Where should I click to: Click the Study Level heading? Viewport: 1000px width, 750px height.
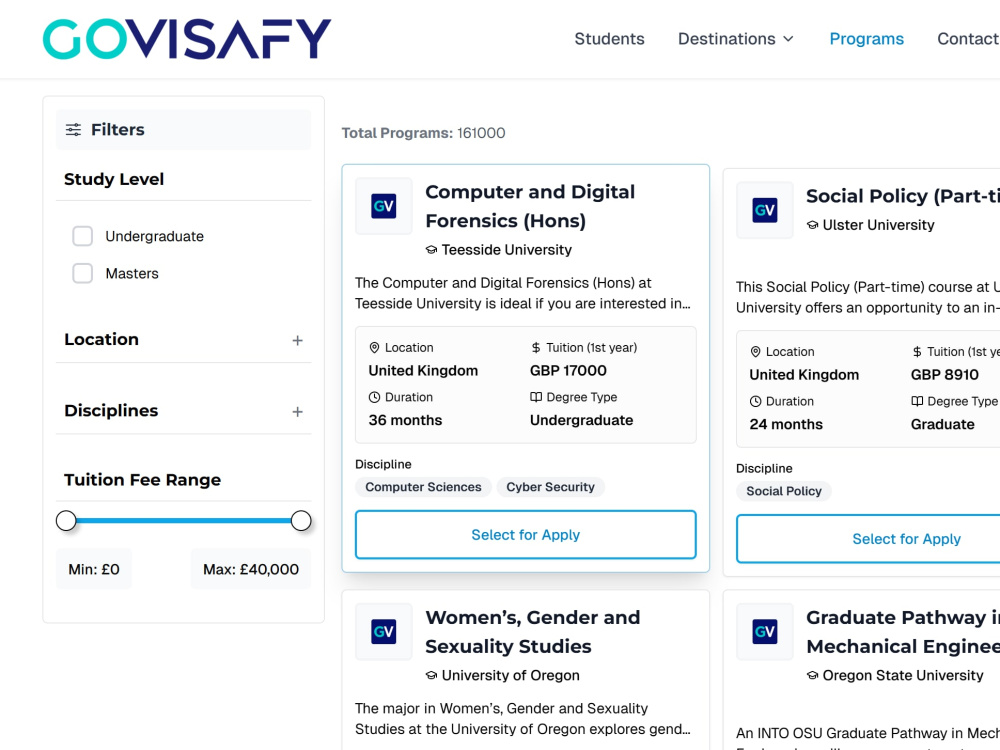(x=114, y=179)
